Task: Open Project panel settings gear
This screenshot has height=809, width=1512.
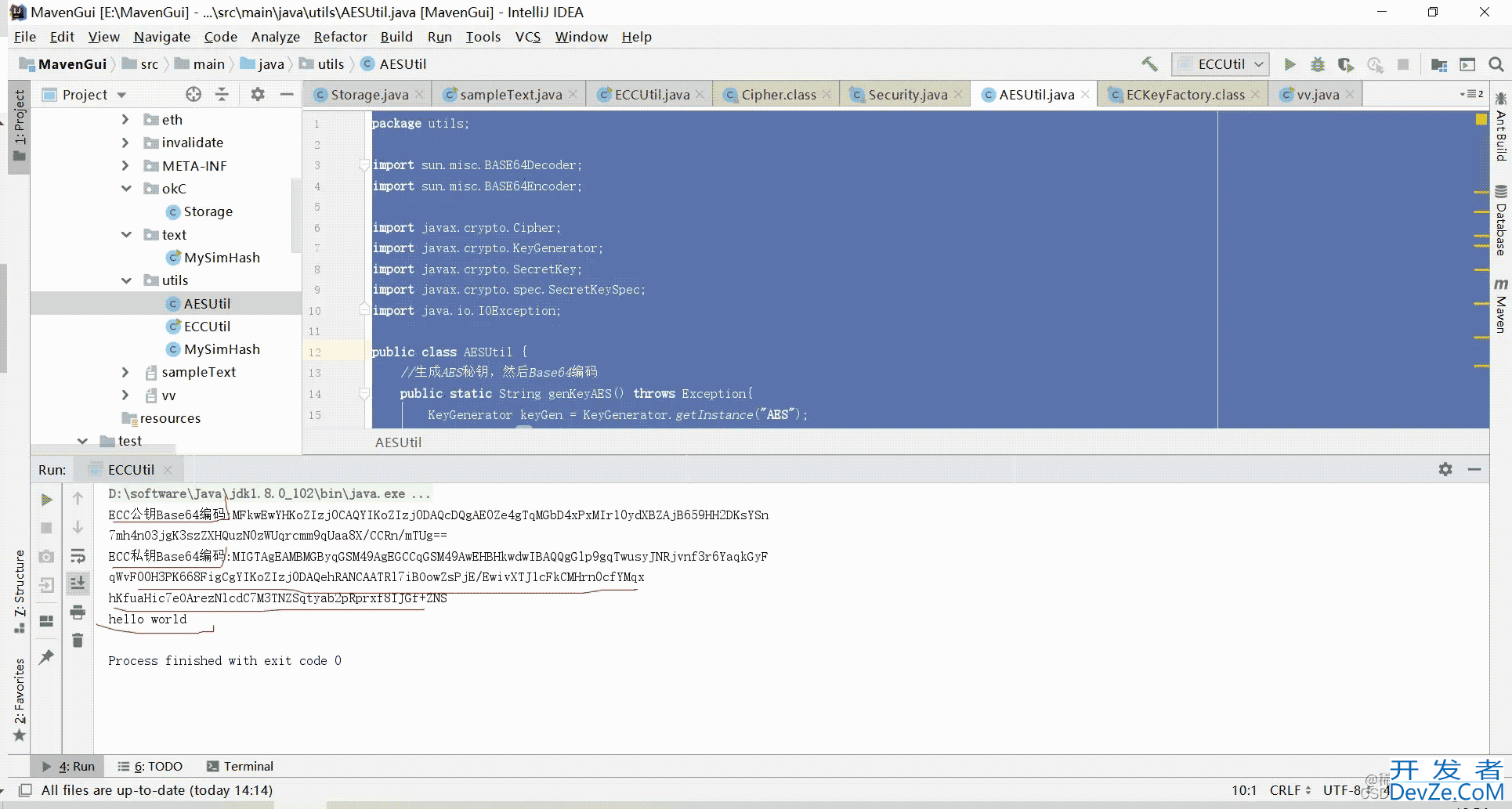Action: [x=258, y=95]
